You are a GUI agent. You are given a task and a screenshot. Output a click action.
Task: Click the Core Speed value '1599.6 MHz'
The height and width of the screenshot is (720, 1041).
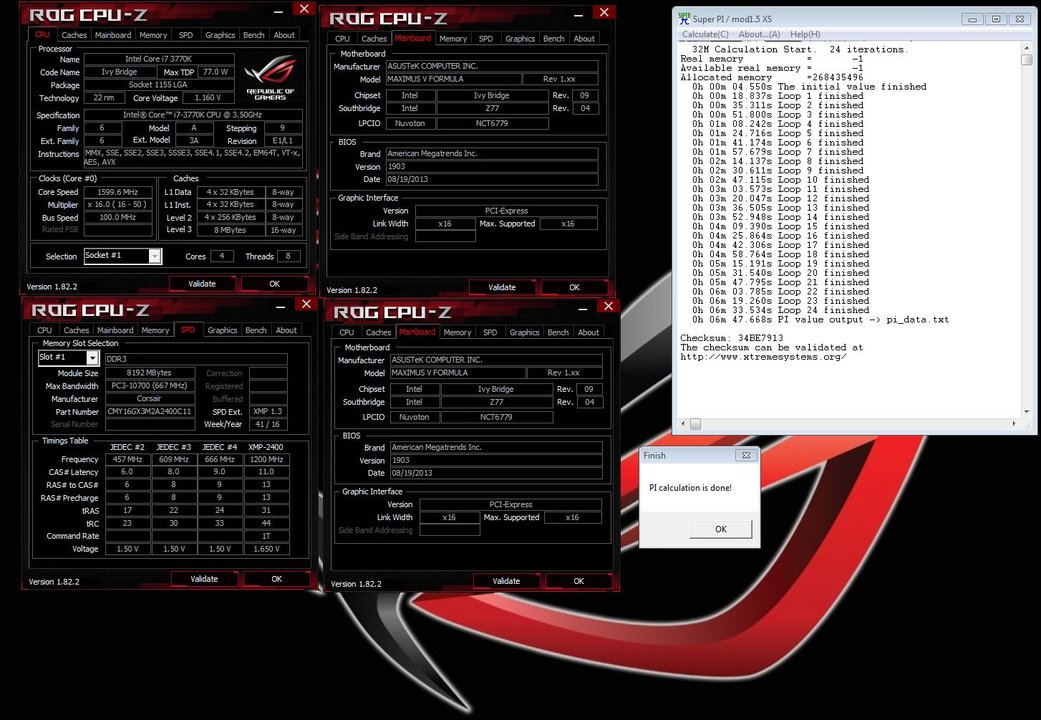(118, 192)
